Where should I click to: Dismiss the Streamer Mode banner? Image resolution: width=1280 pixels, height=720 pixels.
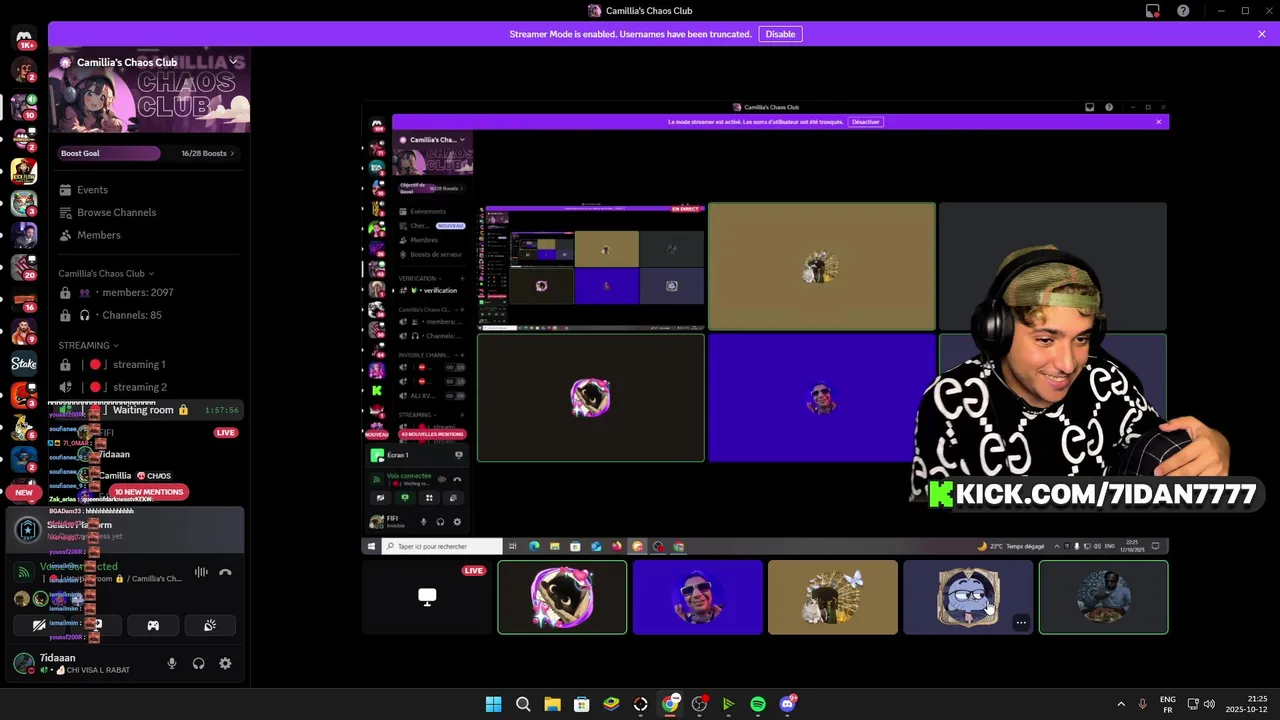click(x=1262, y=34)
